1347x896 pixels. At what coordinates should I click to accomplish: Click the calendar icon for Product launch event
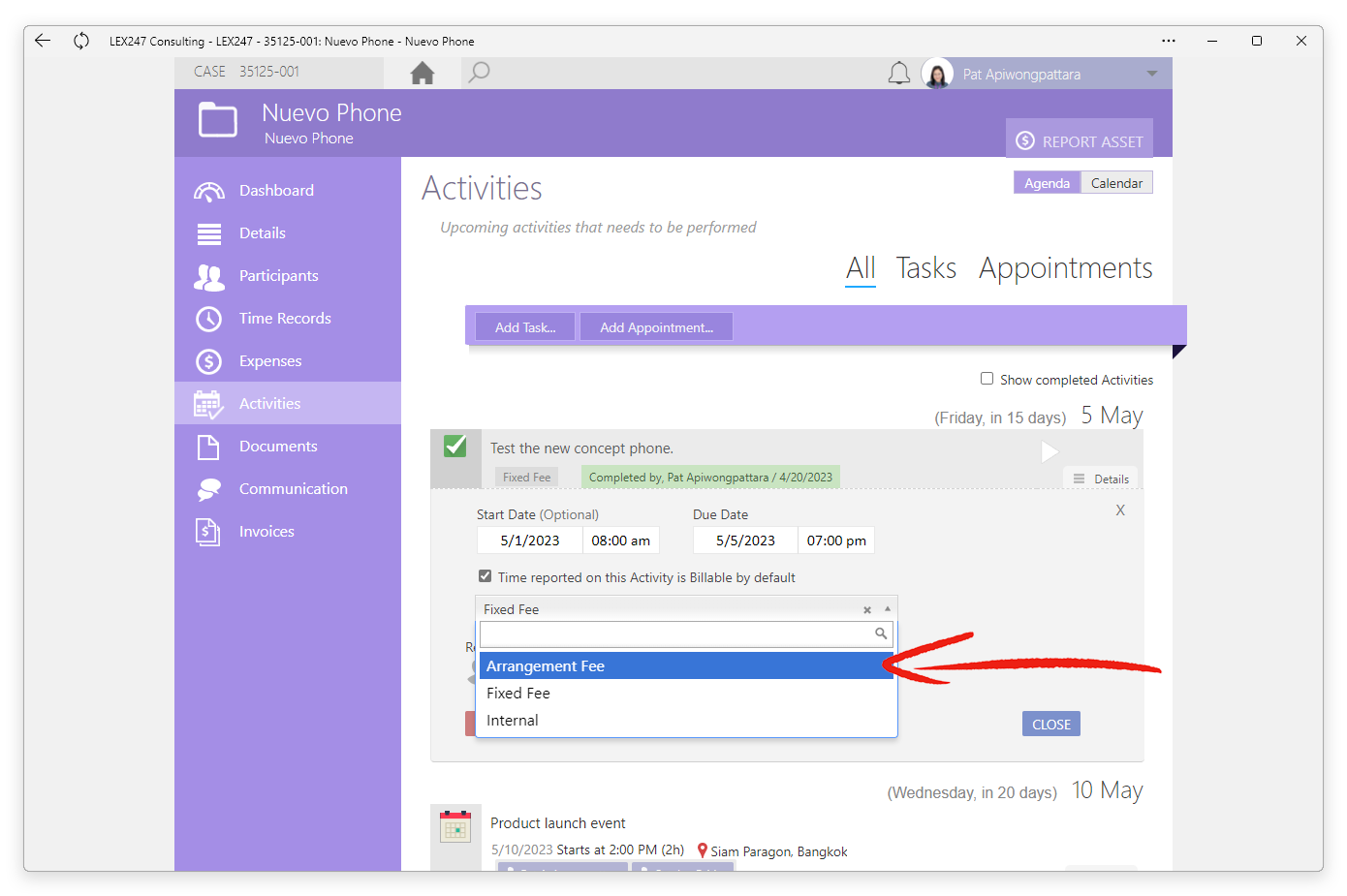(454, 826)
